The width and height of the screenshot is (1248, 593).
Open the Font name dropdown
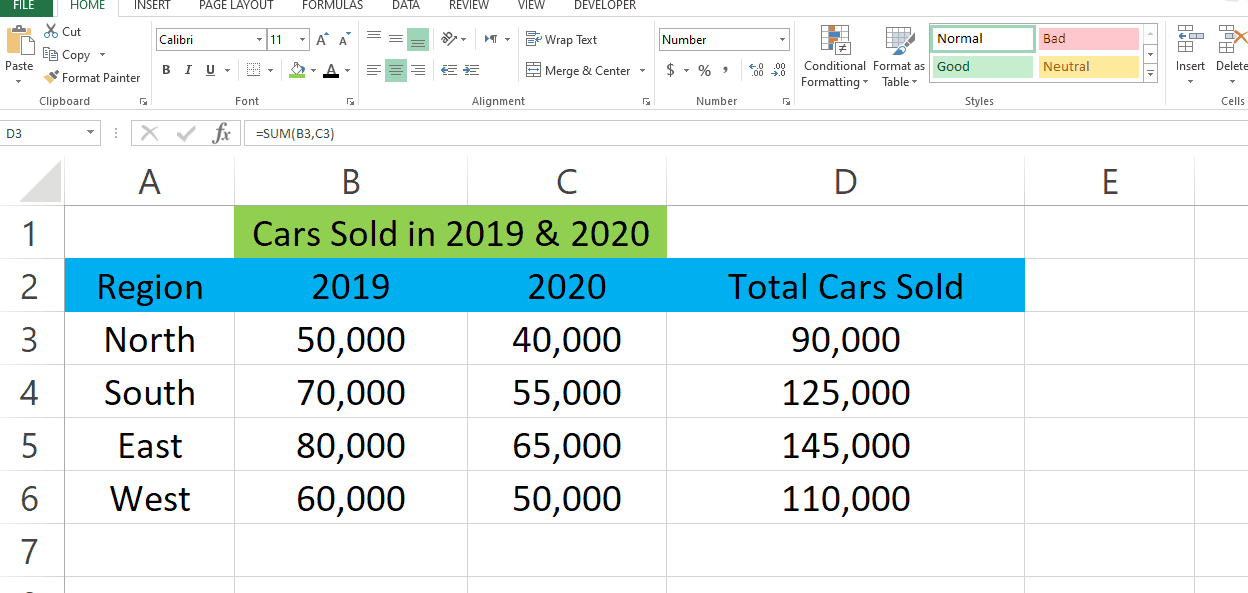coord(259,39)
